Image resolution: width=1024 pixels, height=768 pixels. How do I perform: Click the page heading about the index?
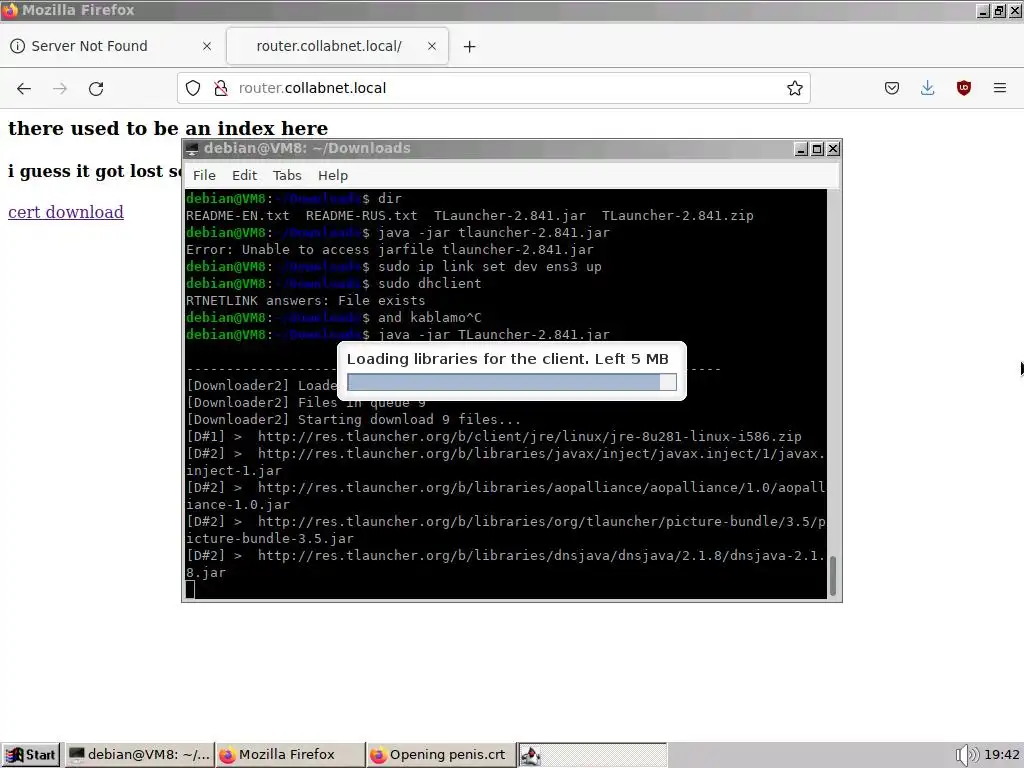point(168,129)
